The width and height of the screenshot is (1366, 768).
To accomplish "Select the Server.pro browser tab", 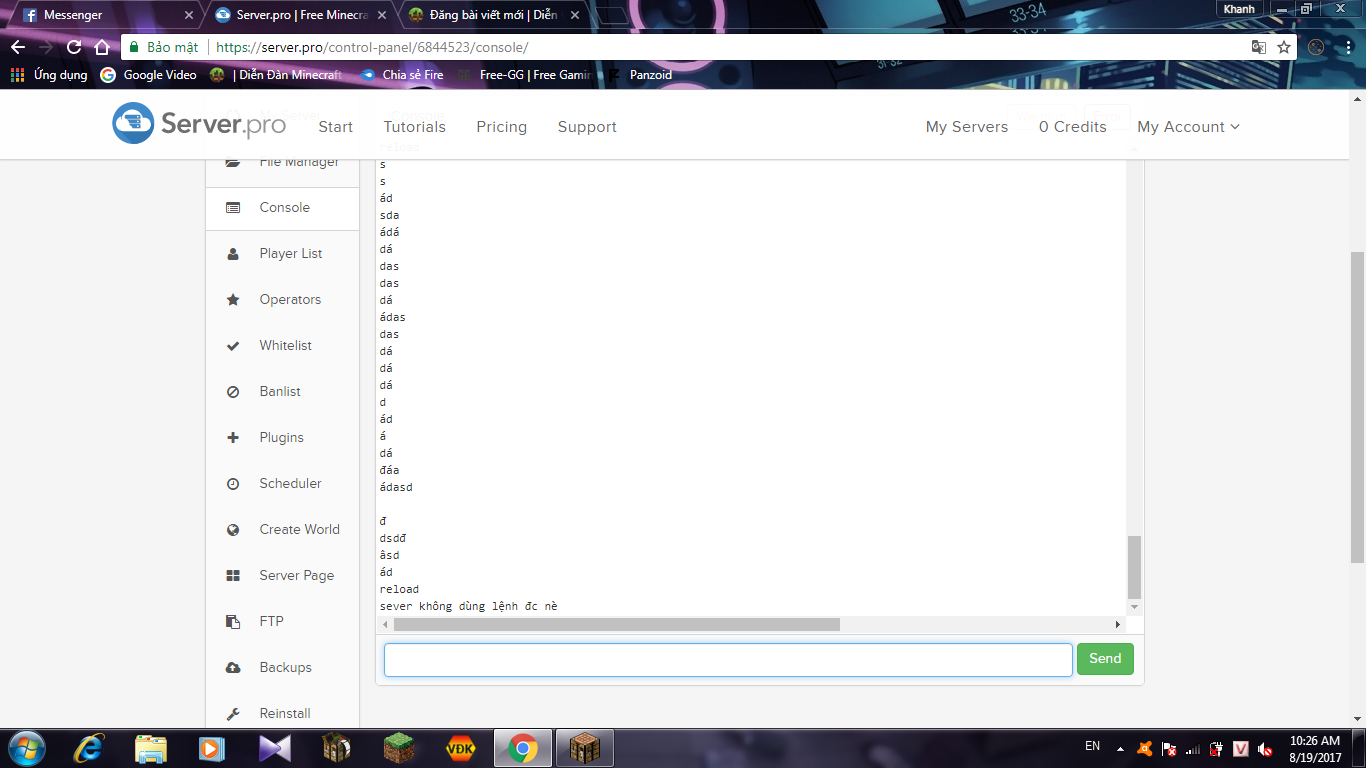I will [300, 15].
